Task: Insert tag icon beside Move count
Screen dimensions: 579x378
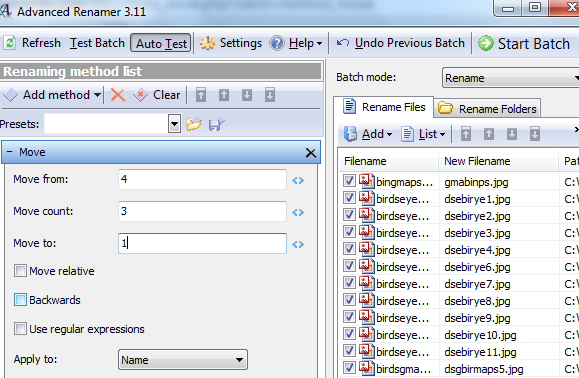Action: coord(298,212)
